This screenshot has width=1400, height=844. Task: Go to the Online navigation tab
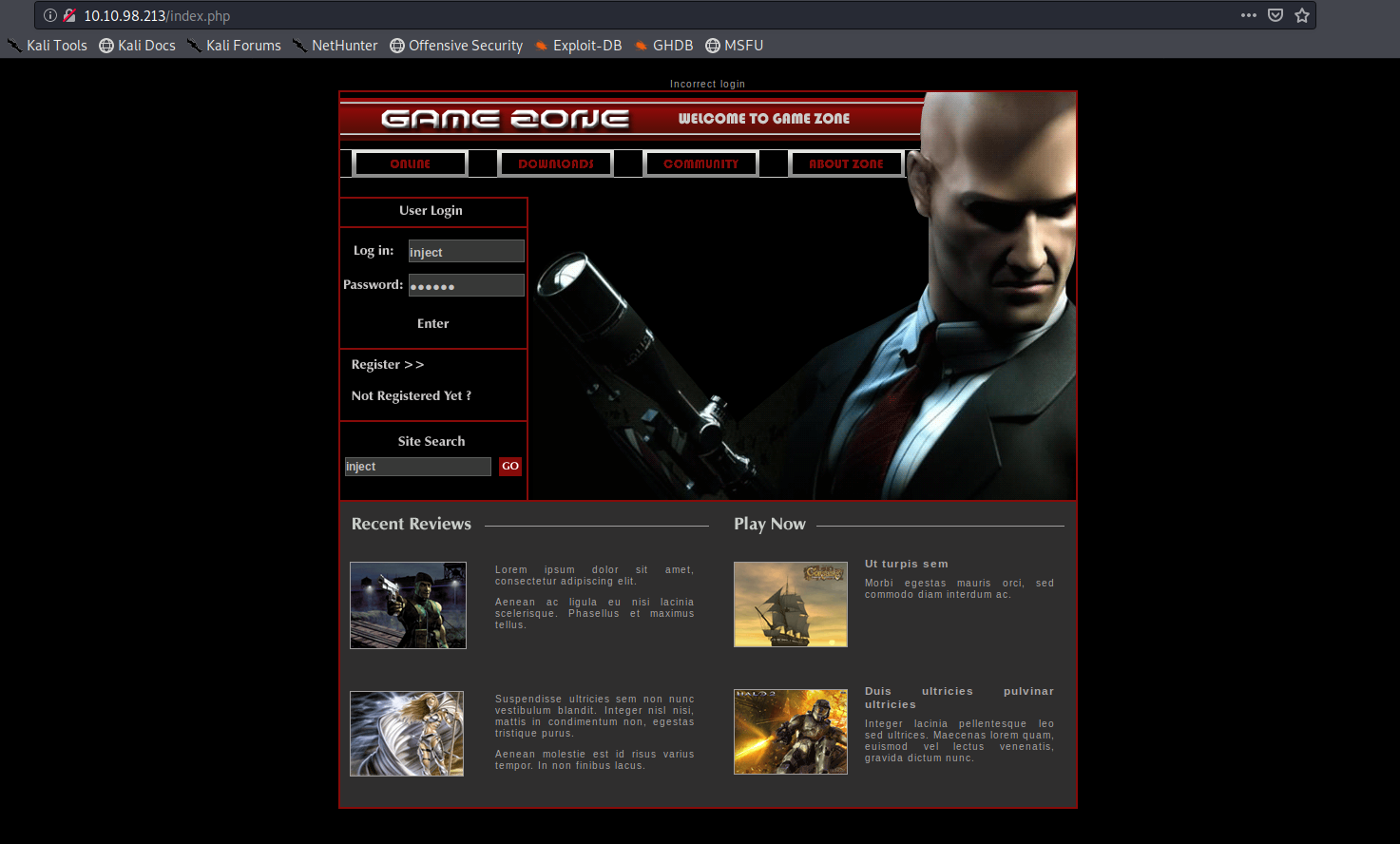click(410, 163)
